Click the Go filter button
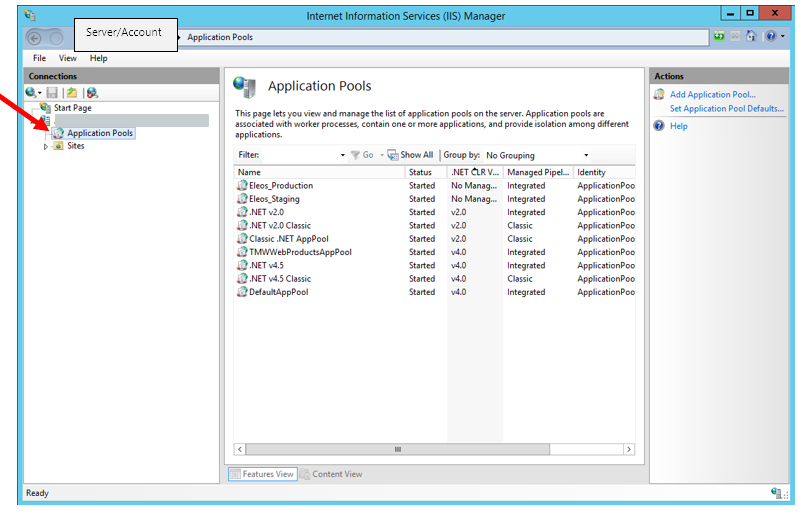Image resolution: width=810 pixels, height=515 pixels. click(x=362, y=155)
